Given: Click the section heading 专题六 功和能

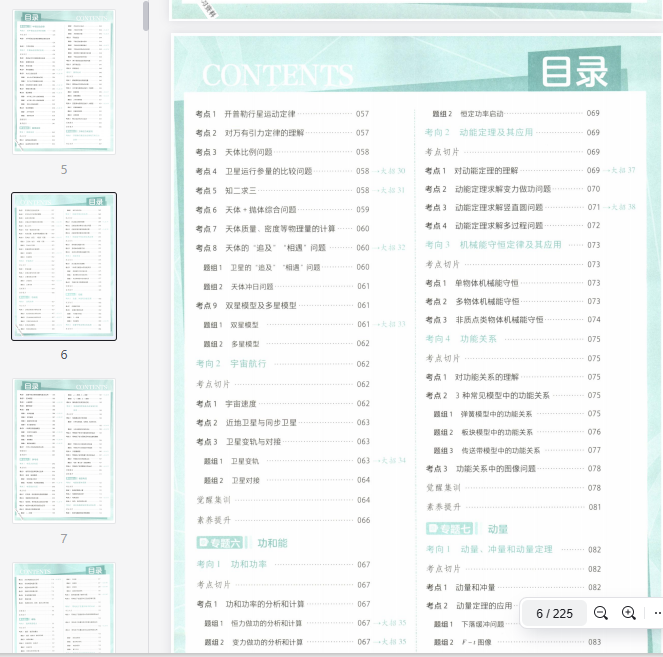Looking at the screenshot, I should coord(242,543).
